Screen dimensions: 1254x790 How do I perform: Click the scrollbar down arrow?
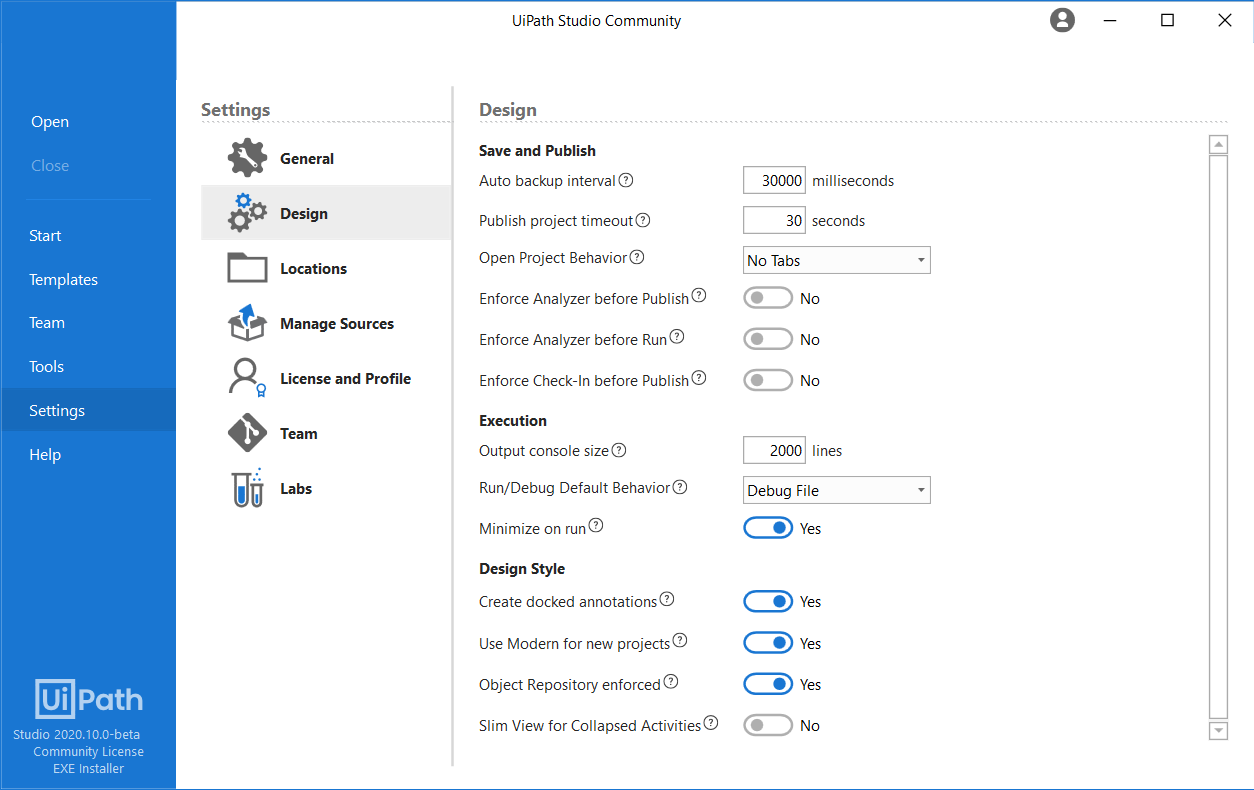click(x=1218, y=731)
